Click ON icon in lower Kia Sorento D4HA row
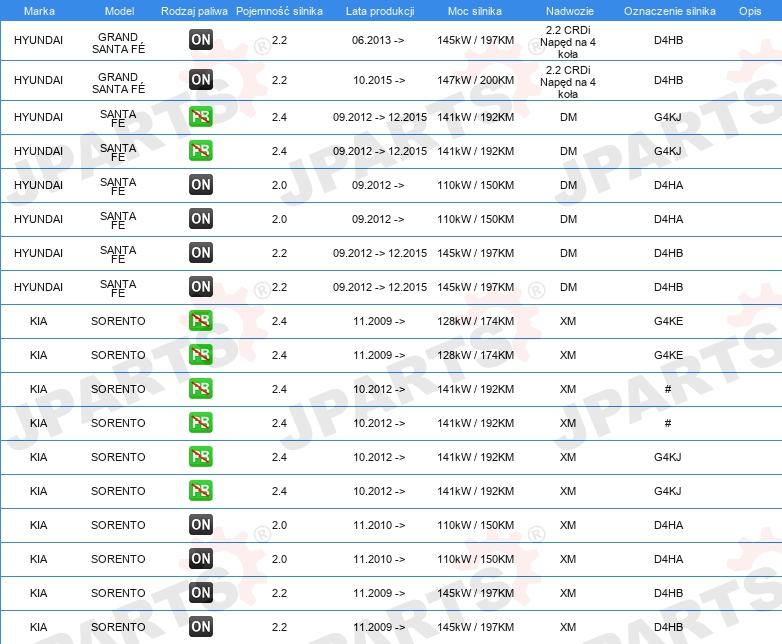 201,559
